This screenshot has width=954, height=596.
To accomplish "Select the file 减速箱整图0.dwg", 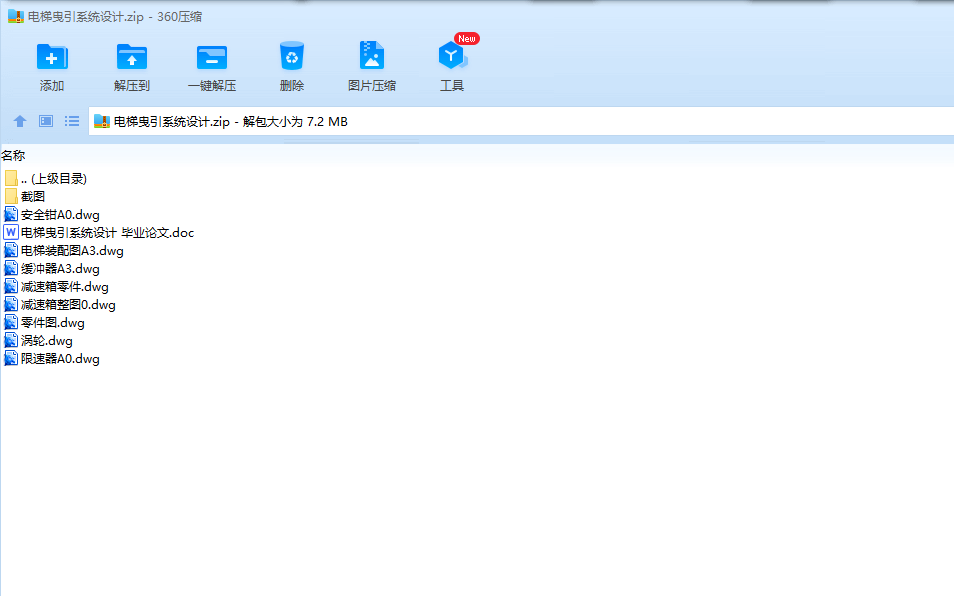I will click(68, 305).
